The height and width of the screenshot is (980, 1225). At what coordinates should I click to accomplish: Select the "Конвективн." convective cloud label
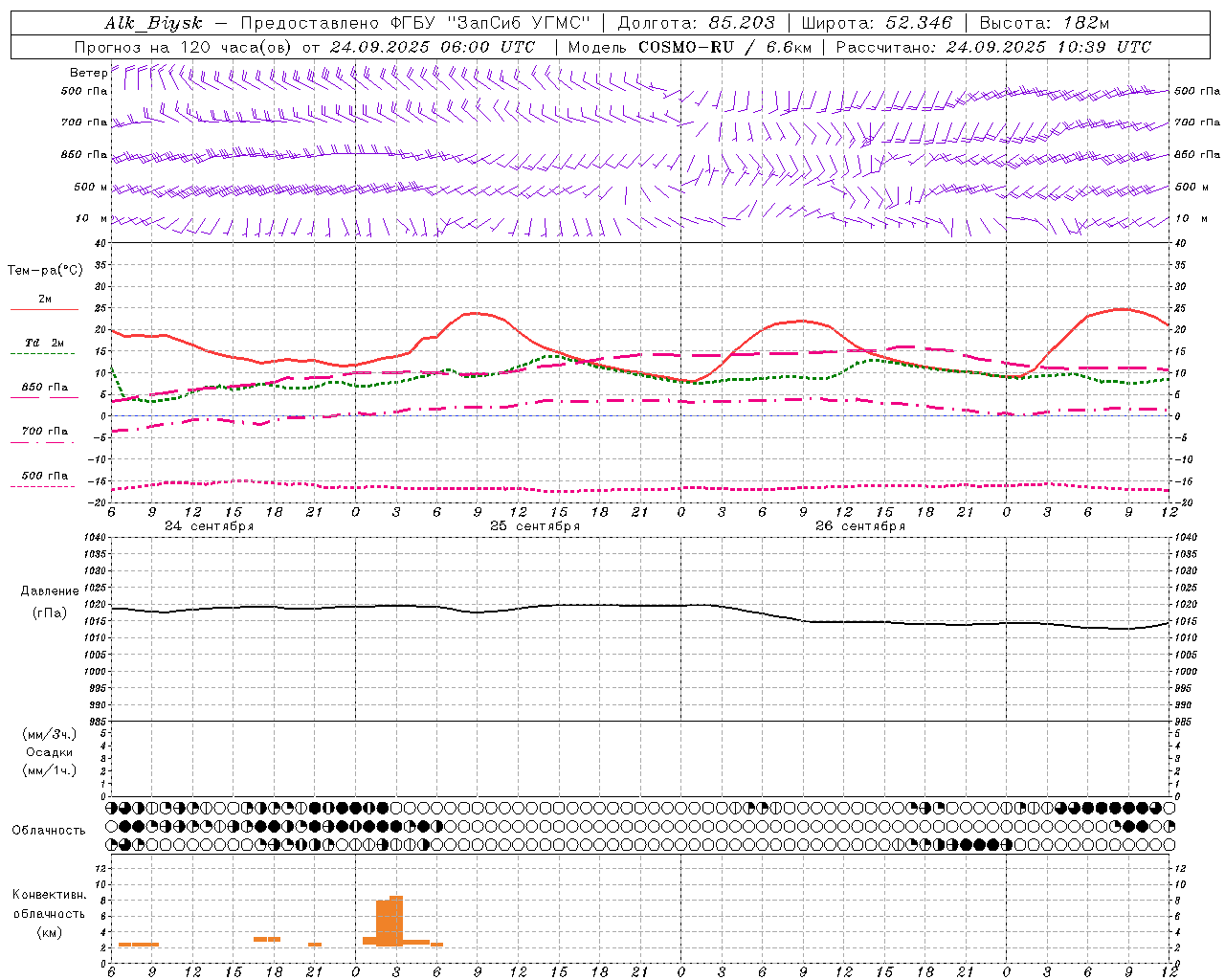tap(49, 895)
